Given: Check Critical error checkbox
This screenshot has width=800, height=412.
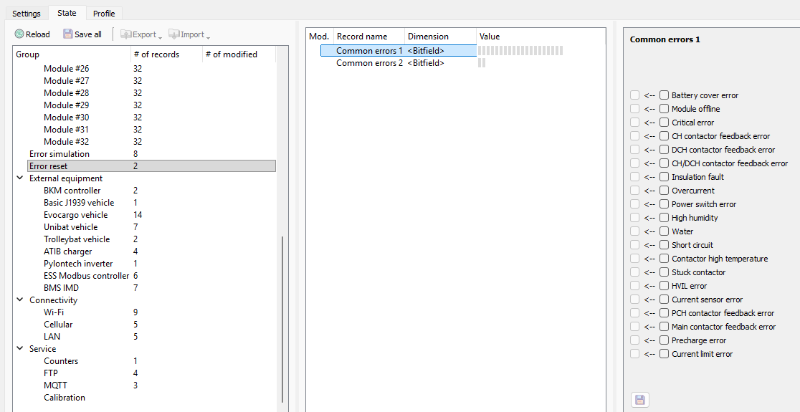Looking at the screenshot, I should point(664,122).
